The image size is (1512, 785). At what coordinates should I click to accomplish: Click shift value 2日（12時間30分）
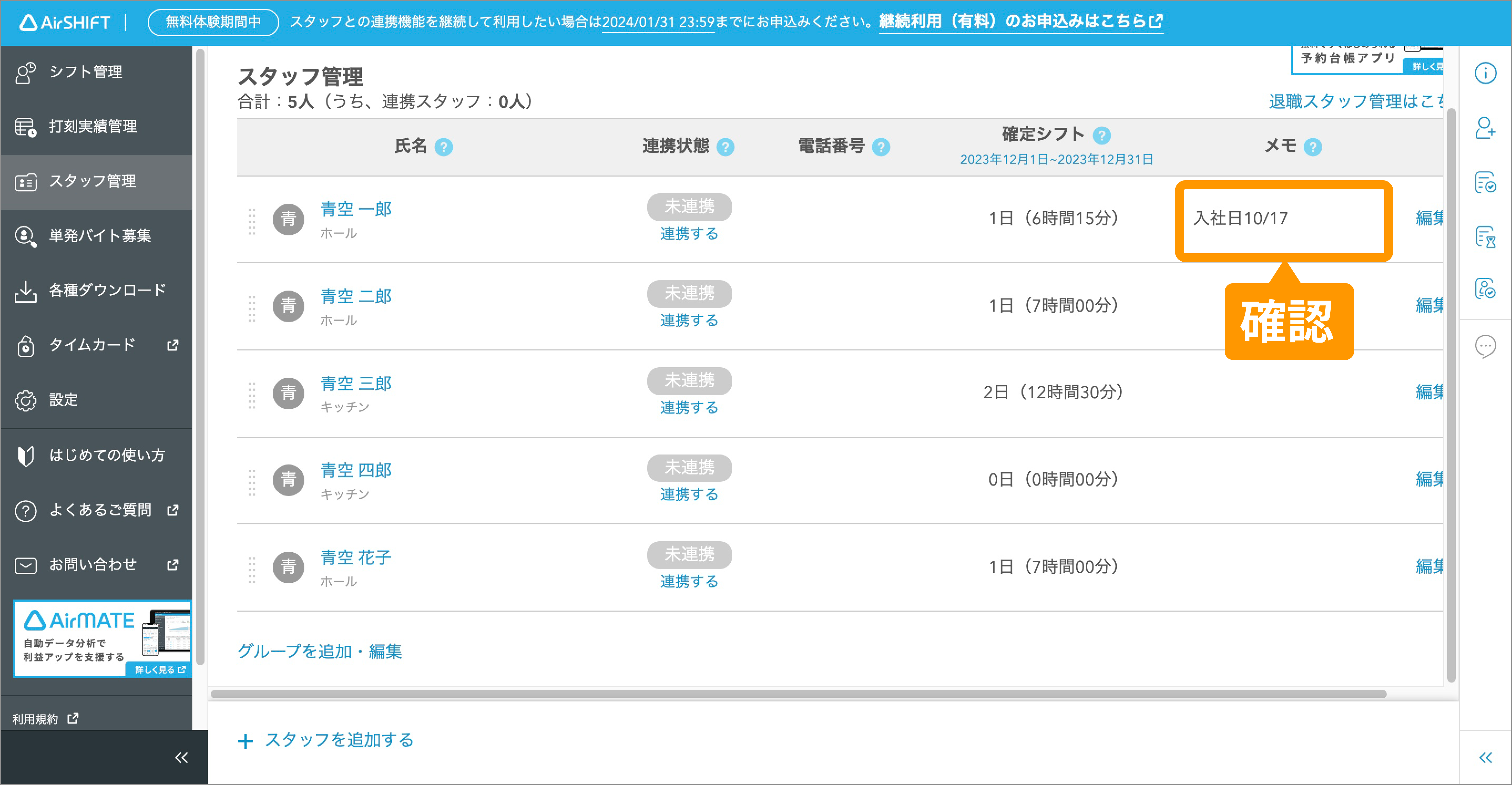1054,392
